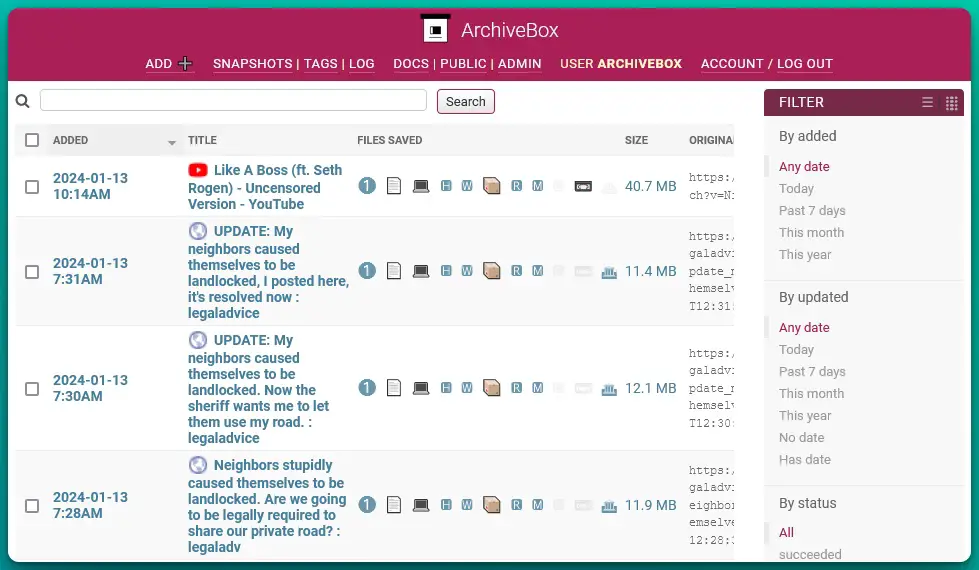The image size is (979, 570).
Task: Check the 7:30AM snapshot row checkbox
Action: coord(32,389)
